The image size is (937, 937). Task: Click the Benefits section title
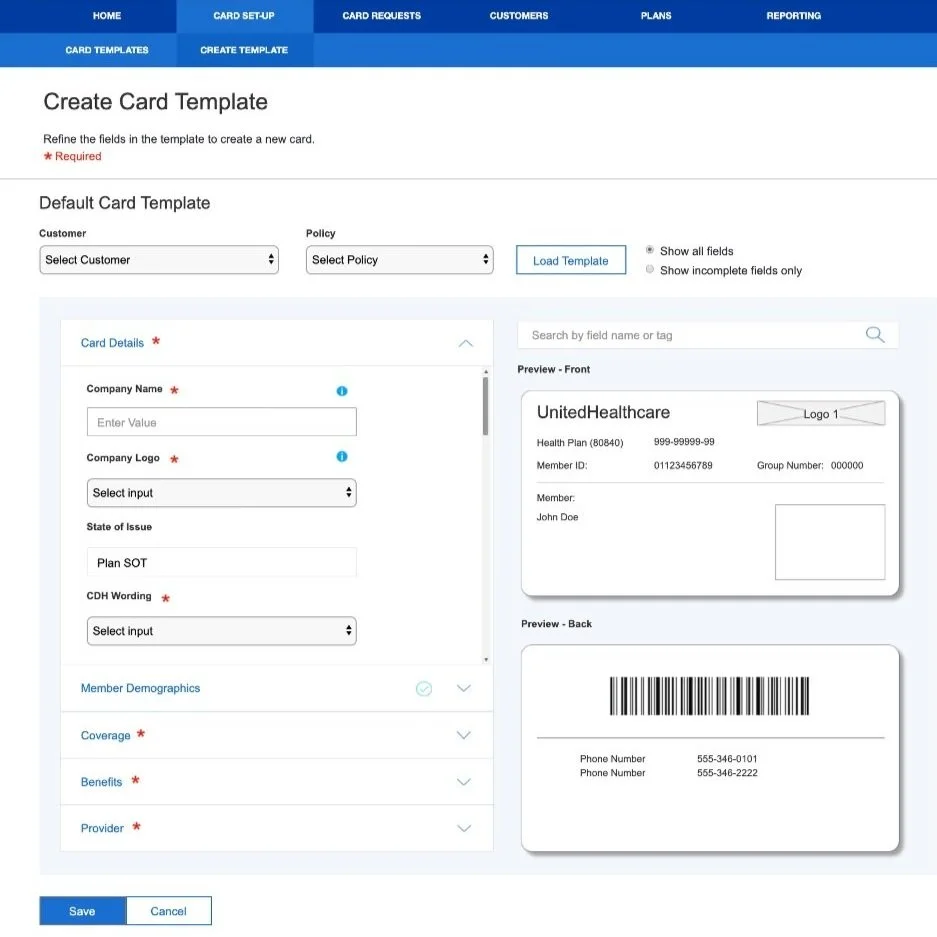pyautogui.click(x=101, y=782)
